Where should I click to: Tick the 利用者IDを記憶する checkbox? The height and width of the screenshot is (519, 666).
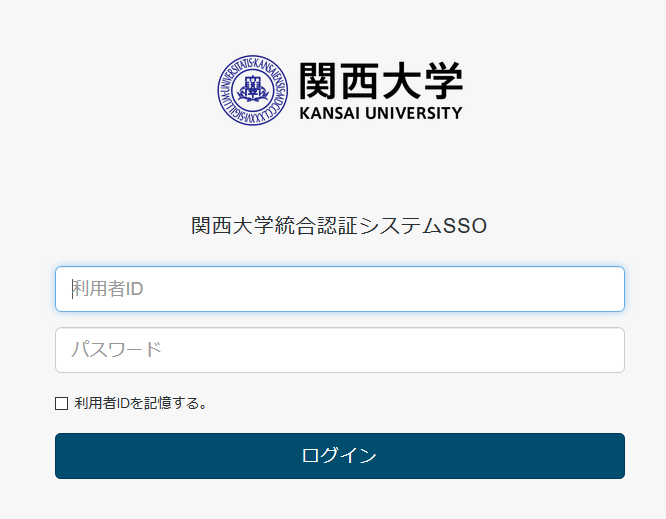pos(62,404)
